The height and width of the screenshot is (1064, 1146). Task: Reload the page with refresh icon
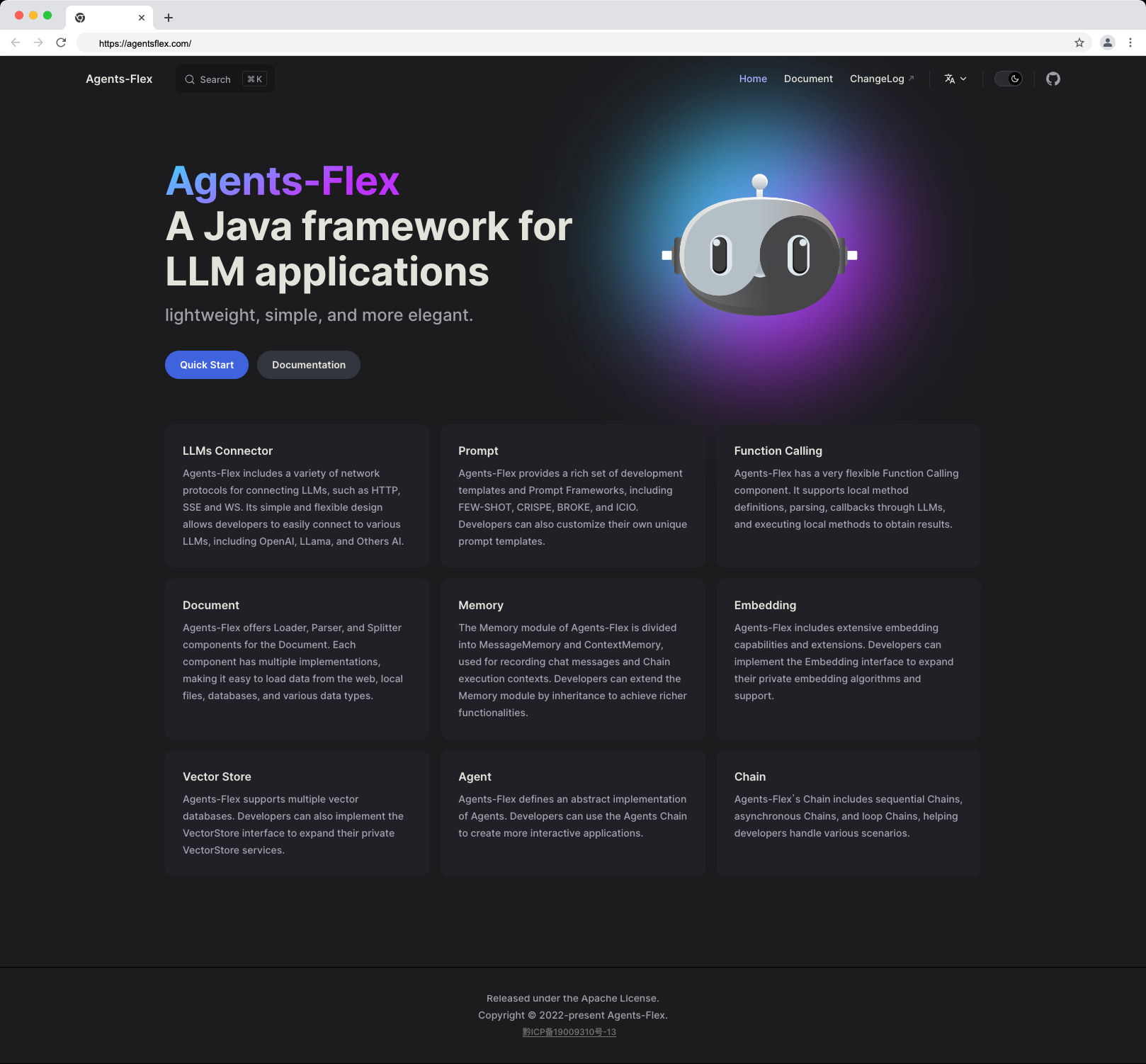(x=61, y=43)
